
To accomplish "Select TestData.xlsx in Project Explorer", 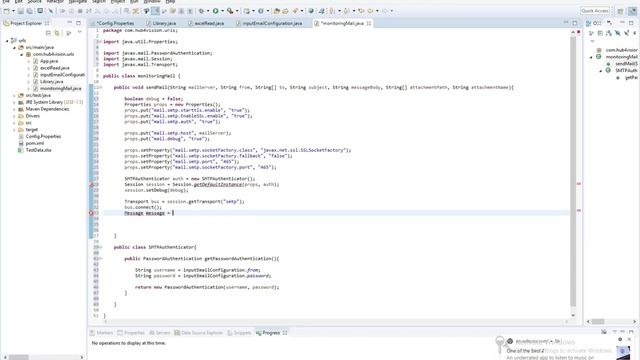I will (x=38, y=150).
